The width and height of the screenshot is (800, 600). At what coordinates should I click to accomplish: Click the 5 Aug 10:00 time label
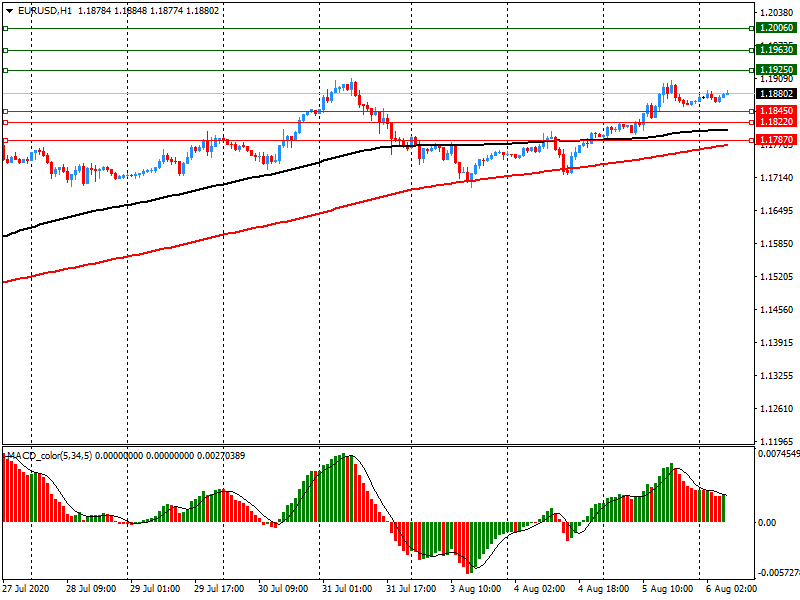(x=667, y=589)
